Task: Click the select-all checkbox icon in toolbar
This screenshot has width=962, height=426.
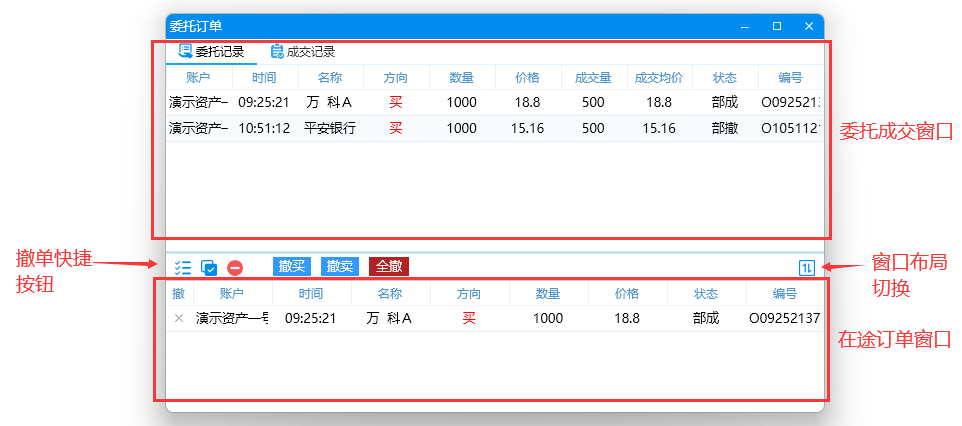Action: click(209, 268)
